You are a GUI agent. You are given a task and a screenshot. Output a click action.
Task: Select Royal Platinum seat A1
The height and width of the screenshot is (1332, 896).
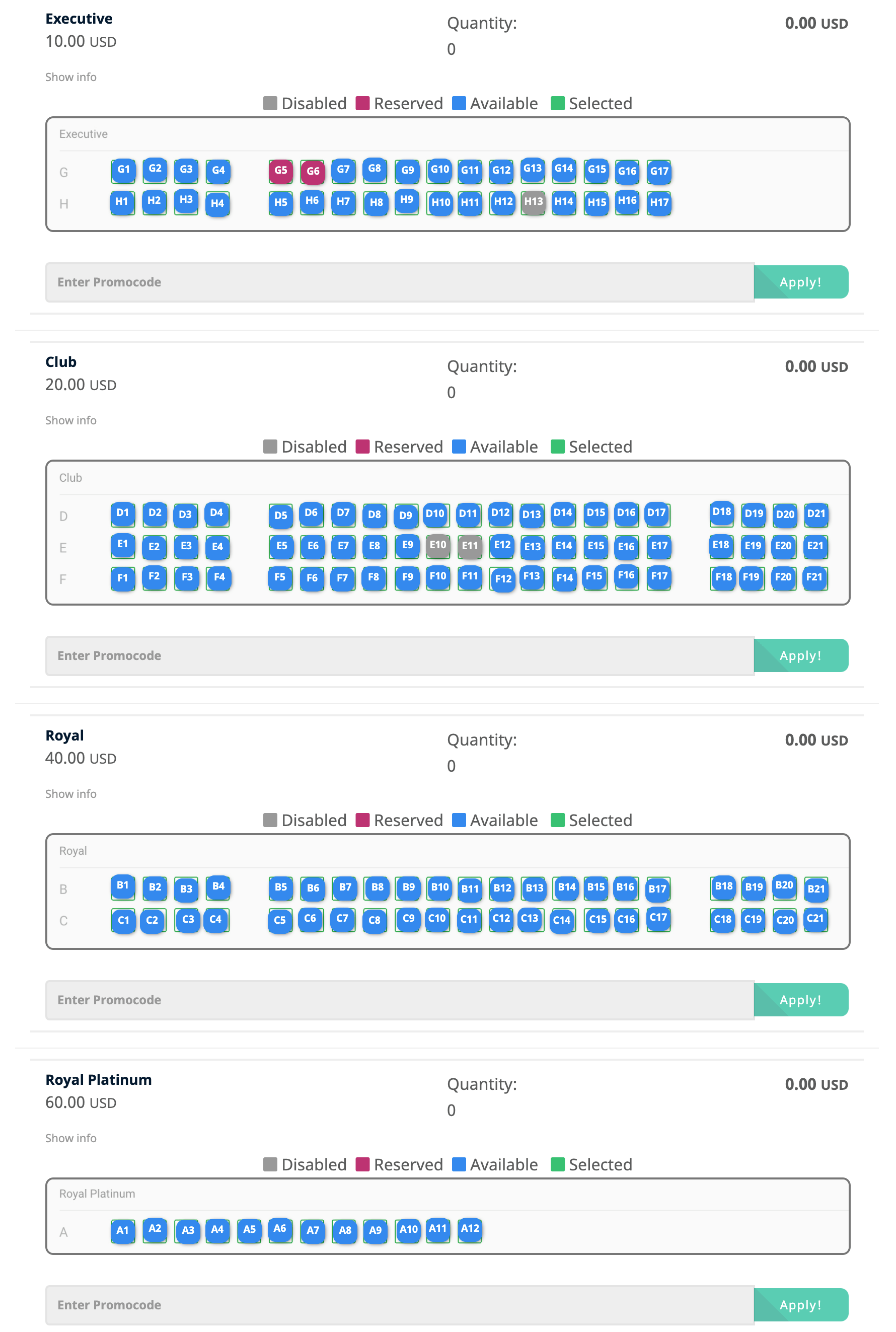click(x=123, y=1230)
